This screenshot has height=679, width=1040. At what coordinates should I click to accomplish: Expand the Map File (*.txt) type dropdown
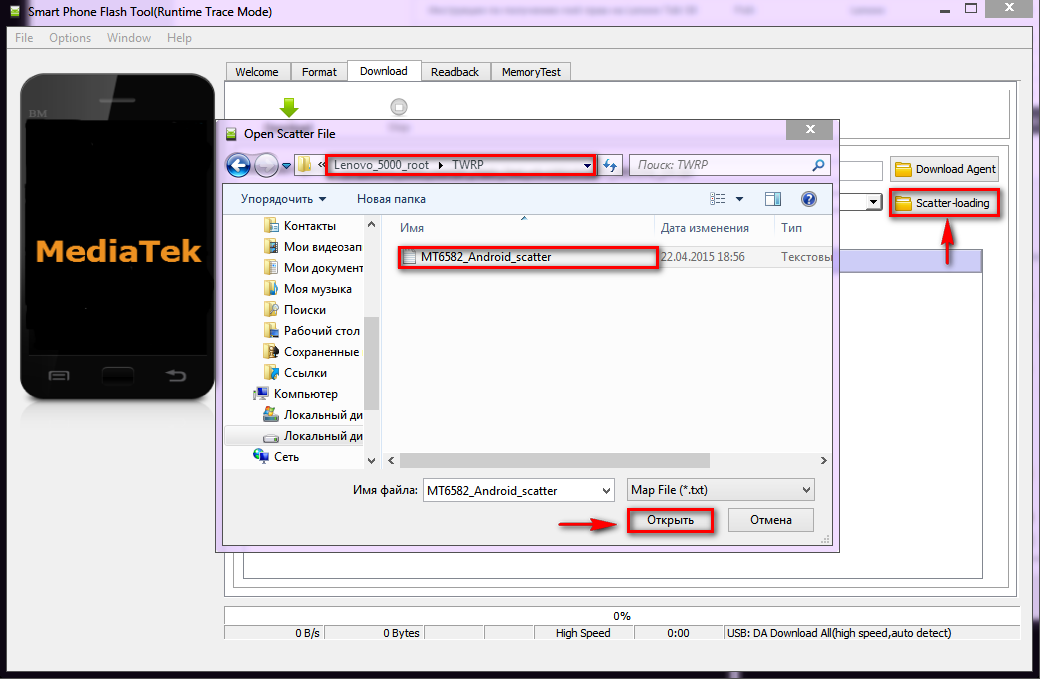click(806, 490)
